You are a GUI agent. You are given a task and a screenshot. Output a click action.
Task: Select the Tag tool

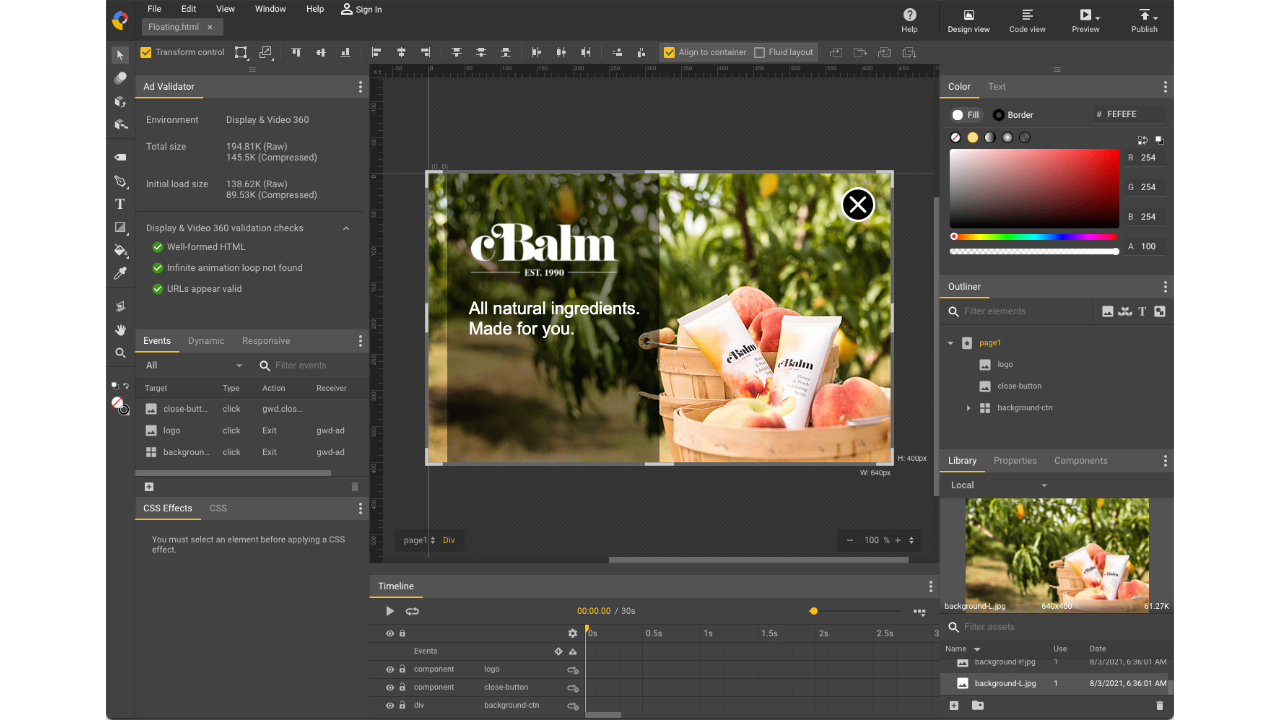(x=120, y=157)
